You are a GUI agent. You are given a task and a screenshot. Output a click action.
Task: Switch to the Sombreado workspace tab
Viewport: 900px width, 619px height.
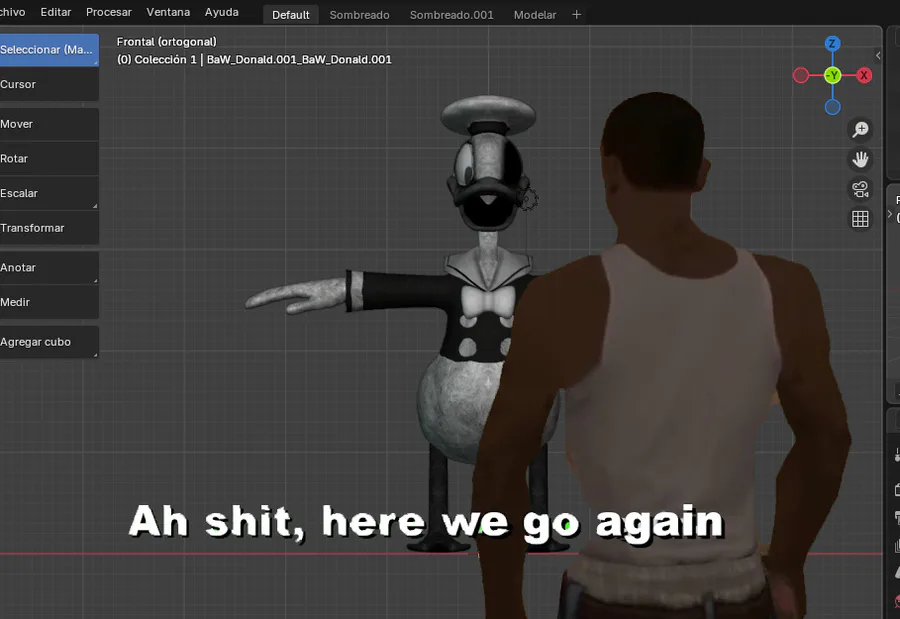pos(359,15)
